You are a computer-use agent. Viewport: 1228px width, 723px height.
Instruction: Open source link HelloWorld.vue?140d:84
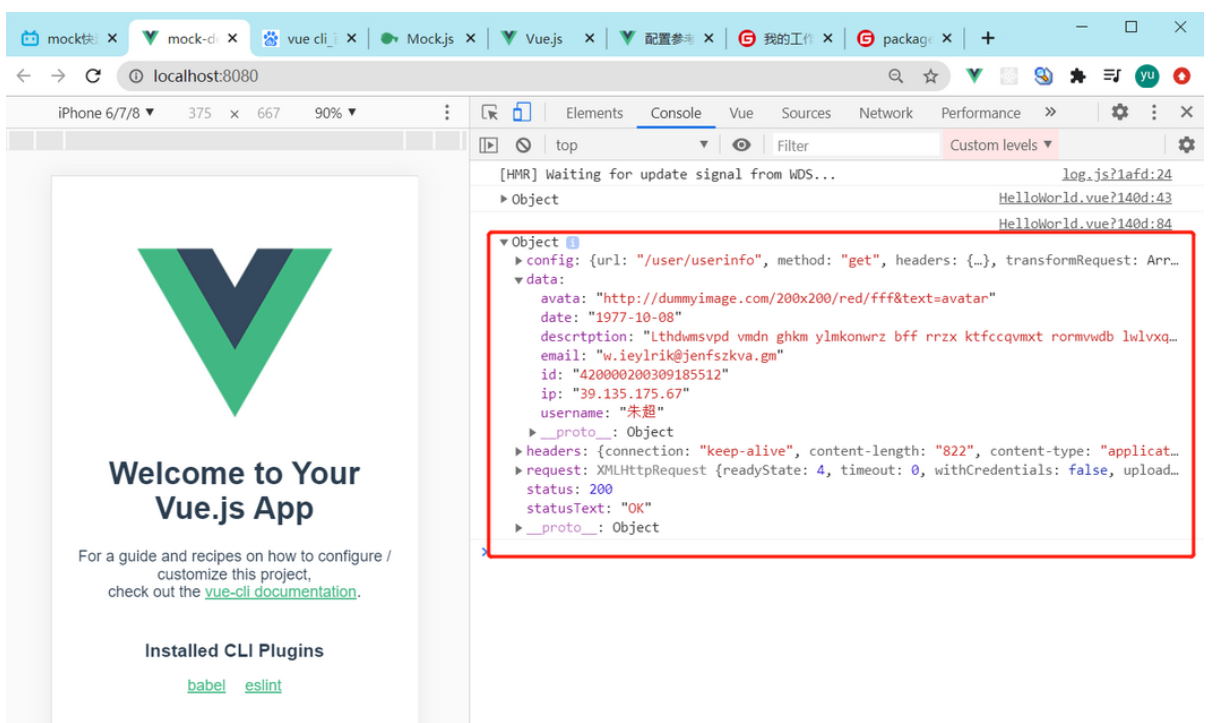(1085, 224)
